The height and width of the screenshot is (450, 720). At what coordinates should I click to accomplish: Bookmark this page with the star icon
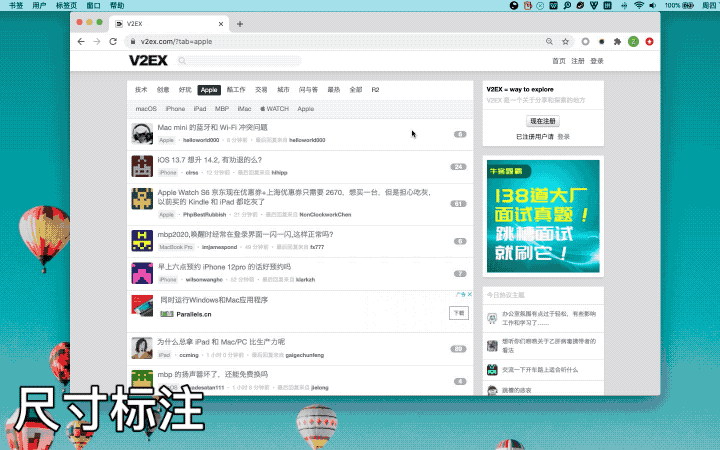[x=565, y=41]
